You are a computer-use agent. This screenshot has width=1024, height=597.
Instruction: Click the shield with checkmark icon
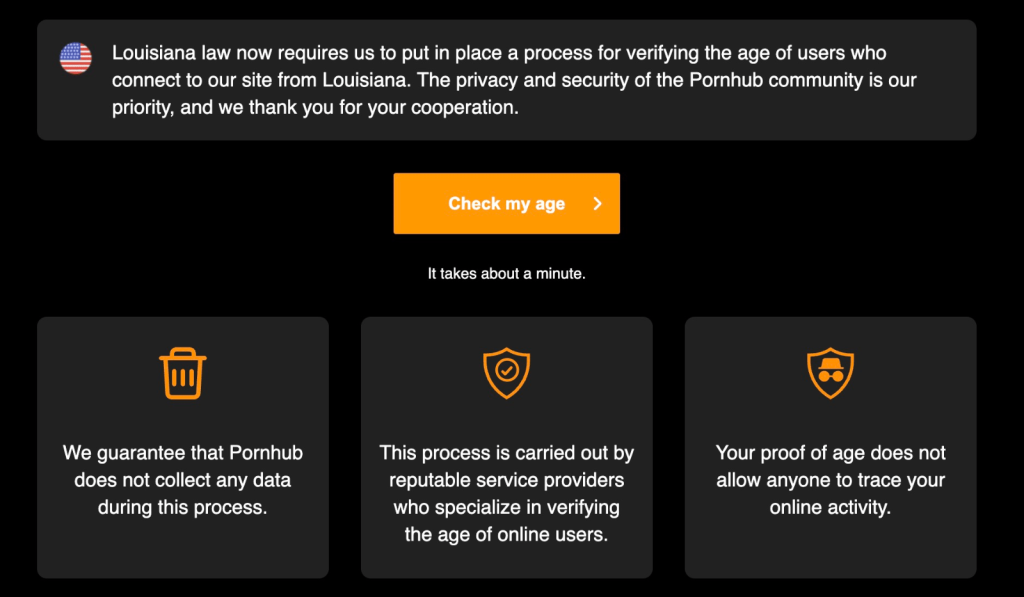[x=507, y=373]
